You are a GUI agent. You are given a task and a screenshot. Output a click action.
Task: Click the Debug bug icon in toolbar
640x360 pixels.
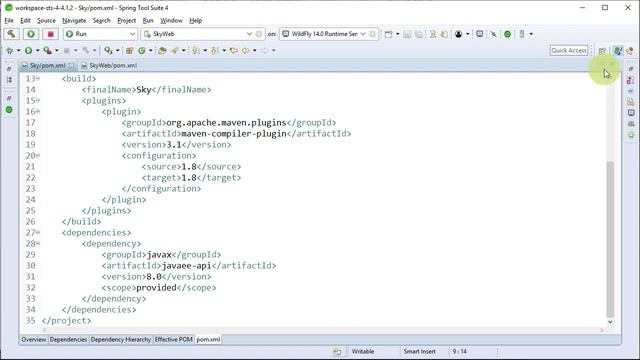10,51
